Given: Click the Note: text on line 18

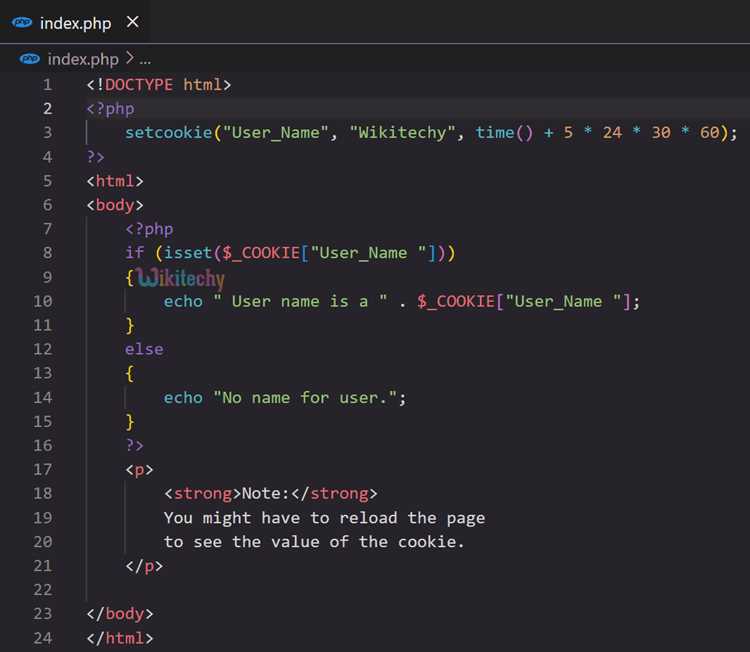Looking at the screenshot, I should point(266,494).
